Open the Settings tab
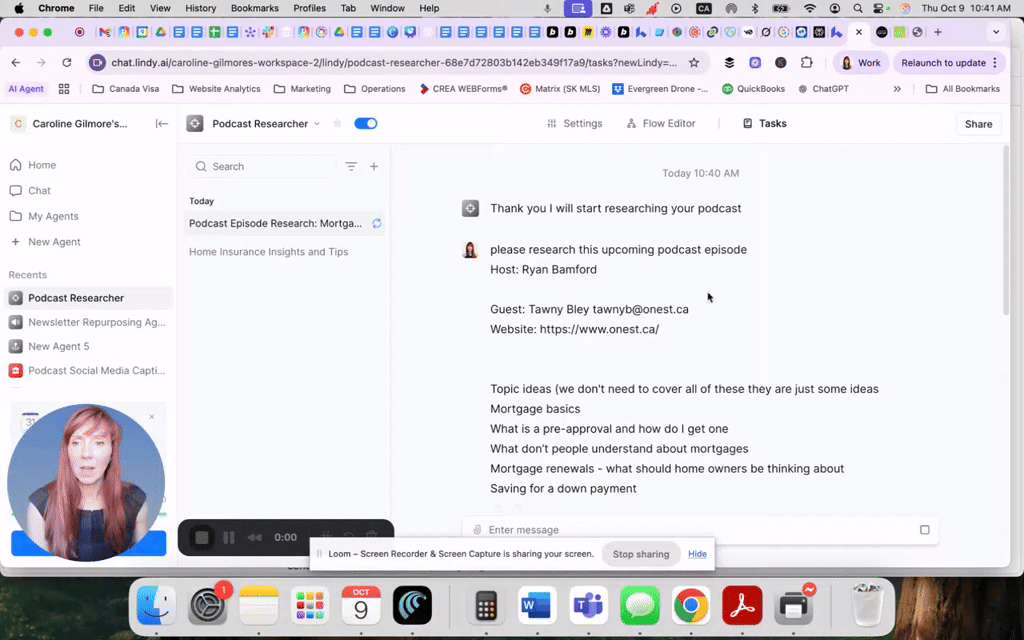This screenshot has height=640, width=1024. click(575, 124)
